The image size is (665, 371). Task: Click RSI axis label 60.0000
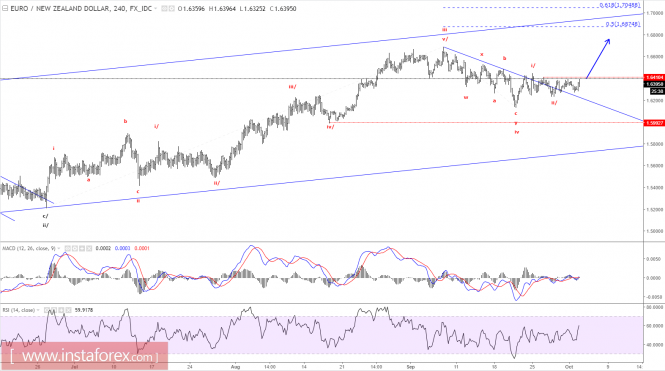coord(654,326)
